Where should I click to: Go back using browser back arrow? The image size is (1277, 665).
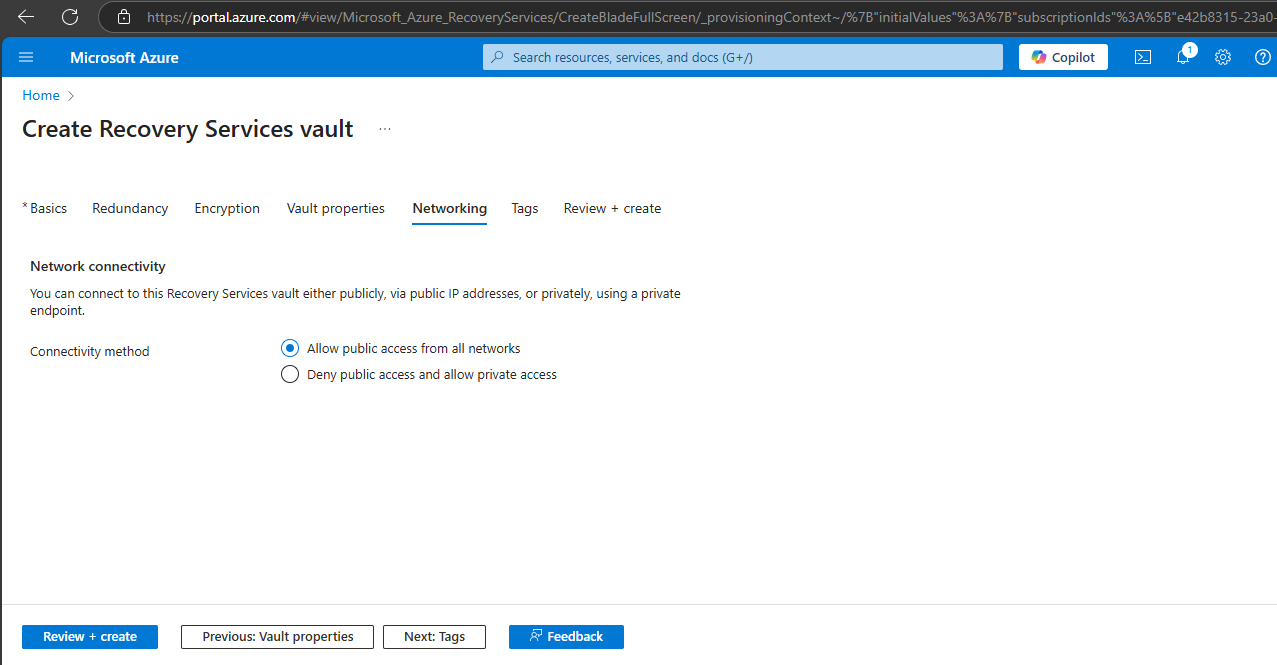tap(26, 17)
